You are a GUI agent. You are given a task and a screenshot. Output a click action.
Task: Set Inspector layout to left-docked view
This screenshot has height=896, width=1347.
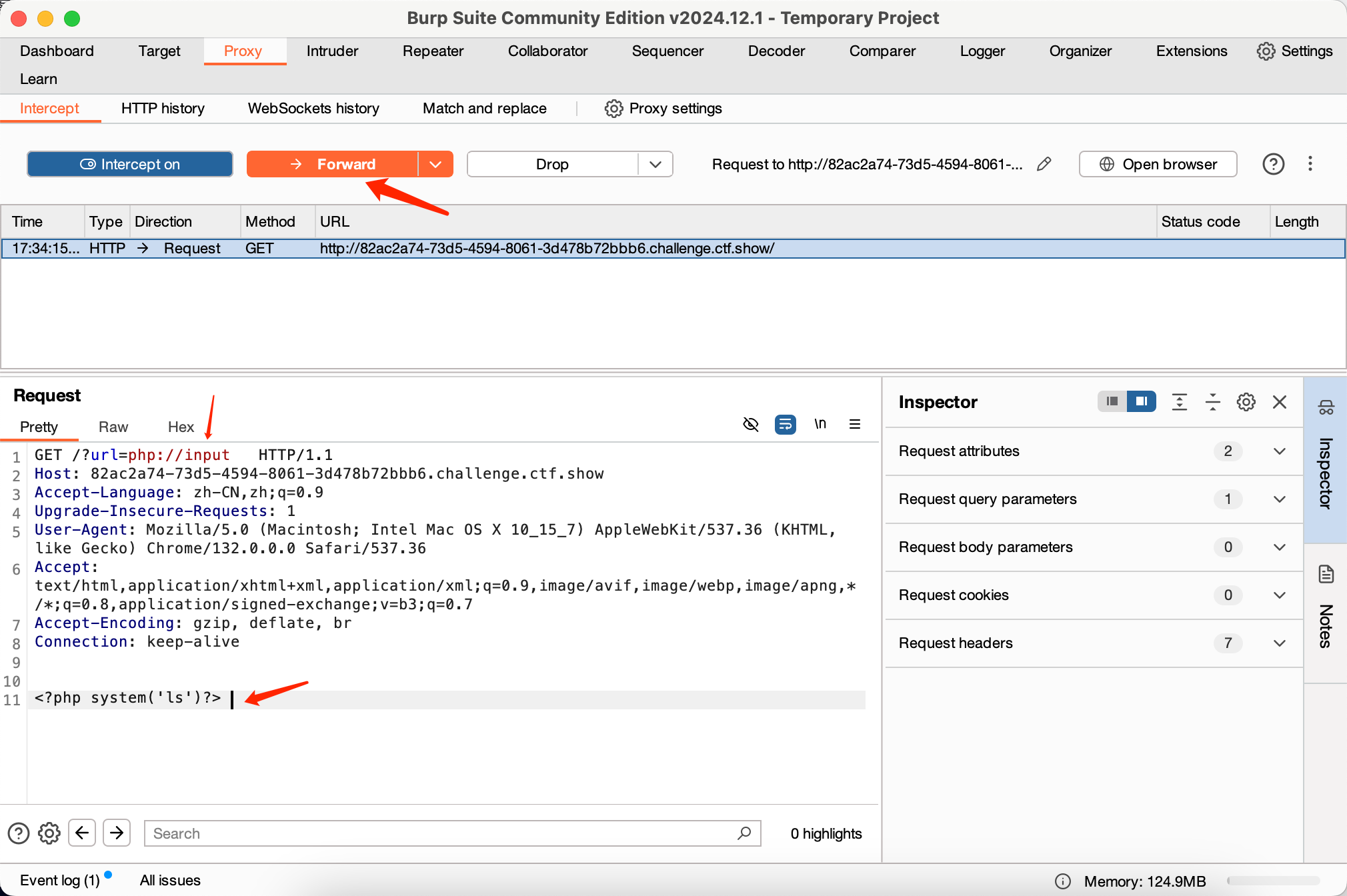pos(1112,401)
